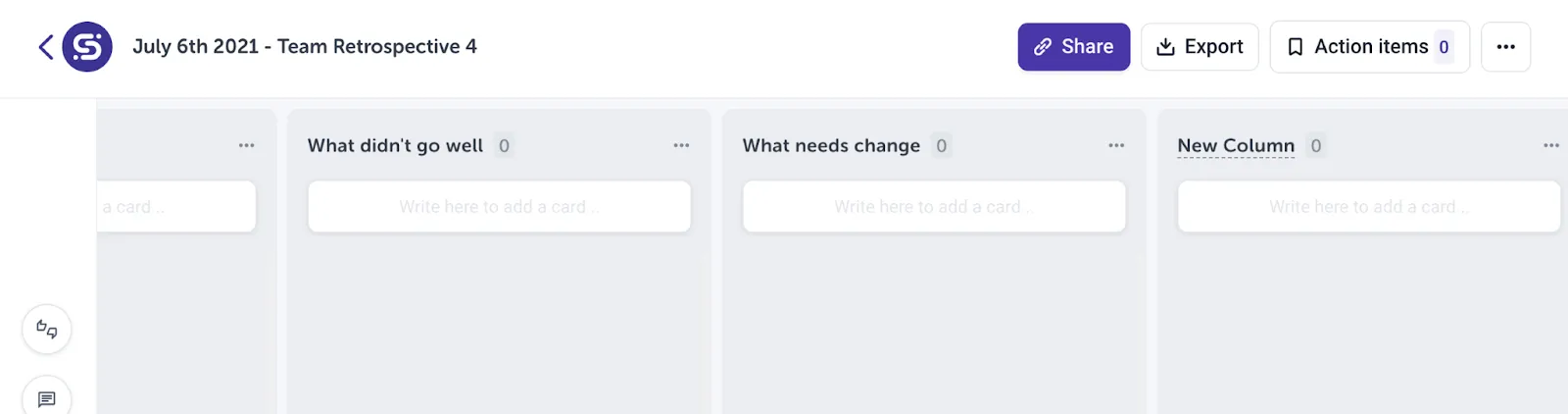Screen dimensions: 1568x414
Task: Open the Action items panel
Action: (x=1369, y=47)
